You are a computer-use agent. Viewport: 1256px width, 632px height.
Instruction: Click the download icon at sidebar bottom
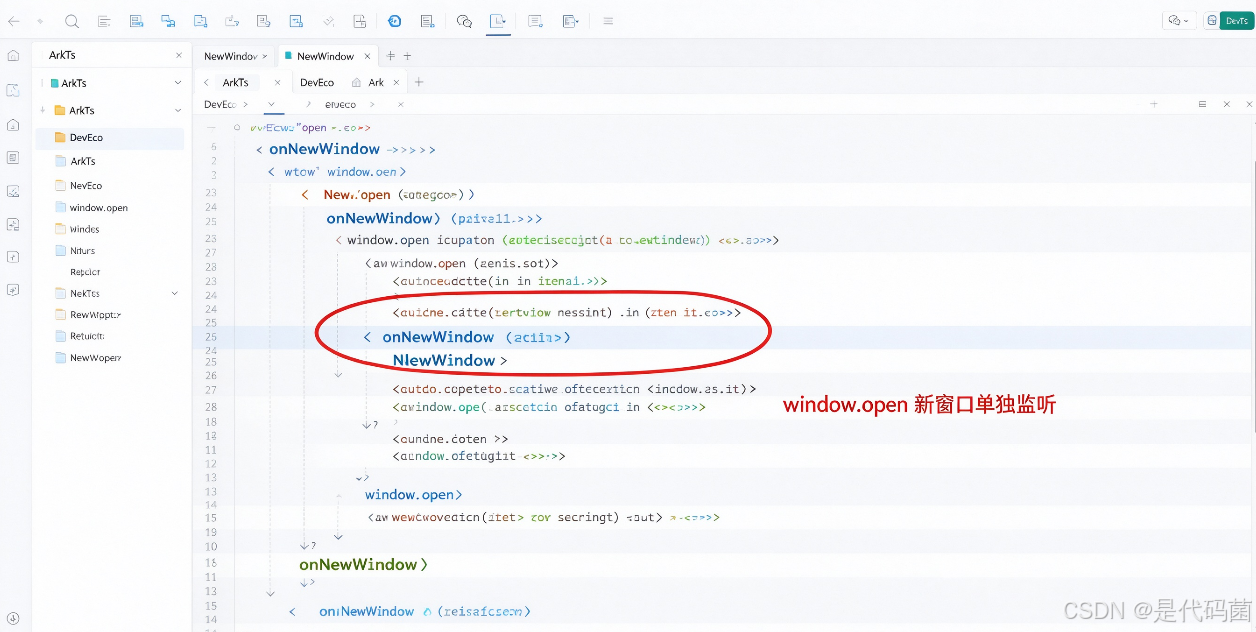pos(13,619)
